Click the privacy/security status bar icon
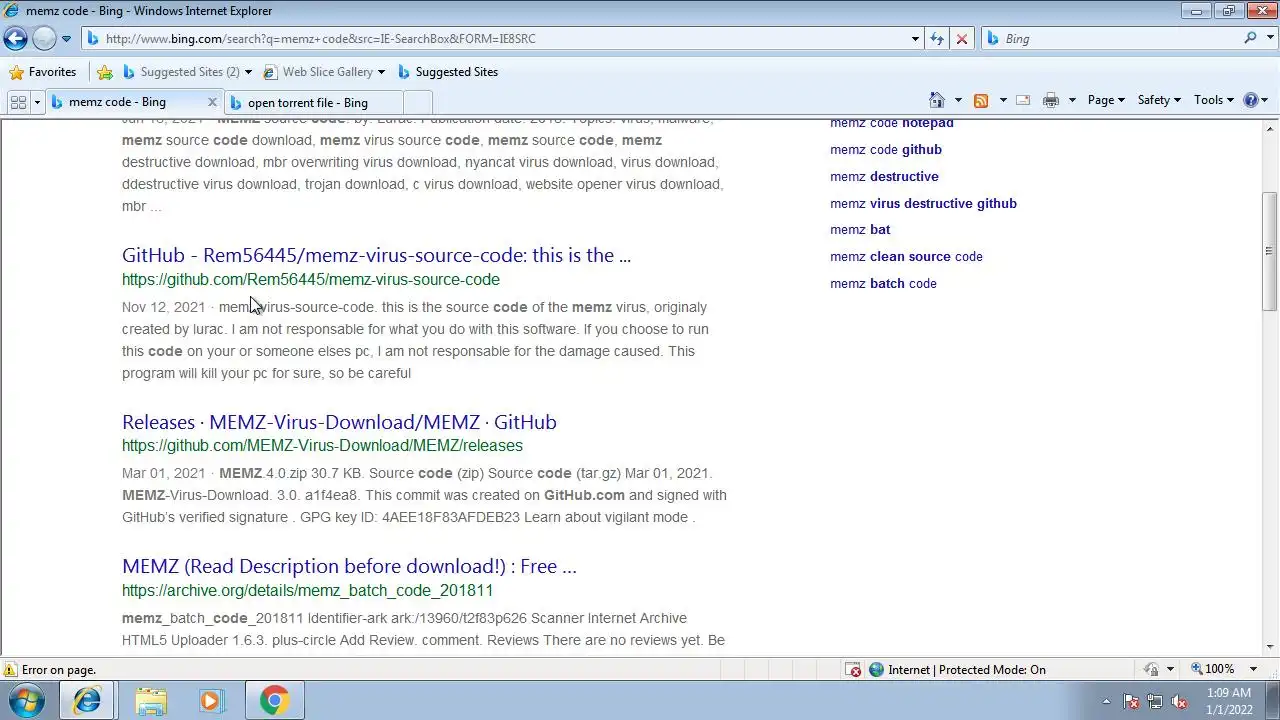 point(1152,670)
